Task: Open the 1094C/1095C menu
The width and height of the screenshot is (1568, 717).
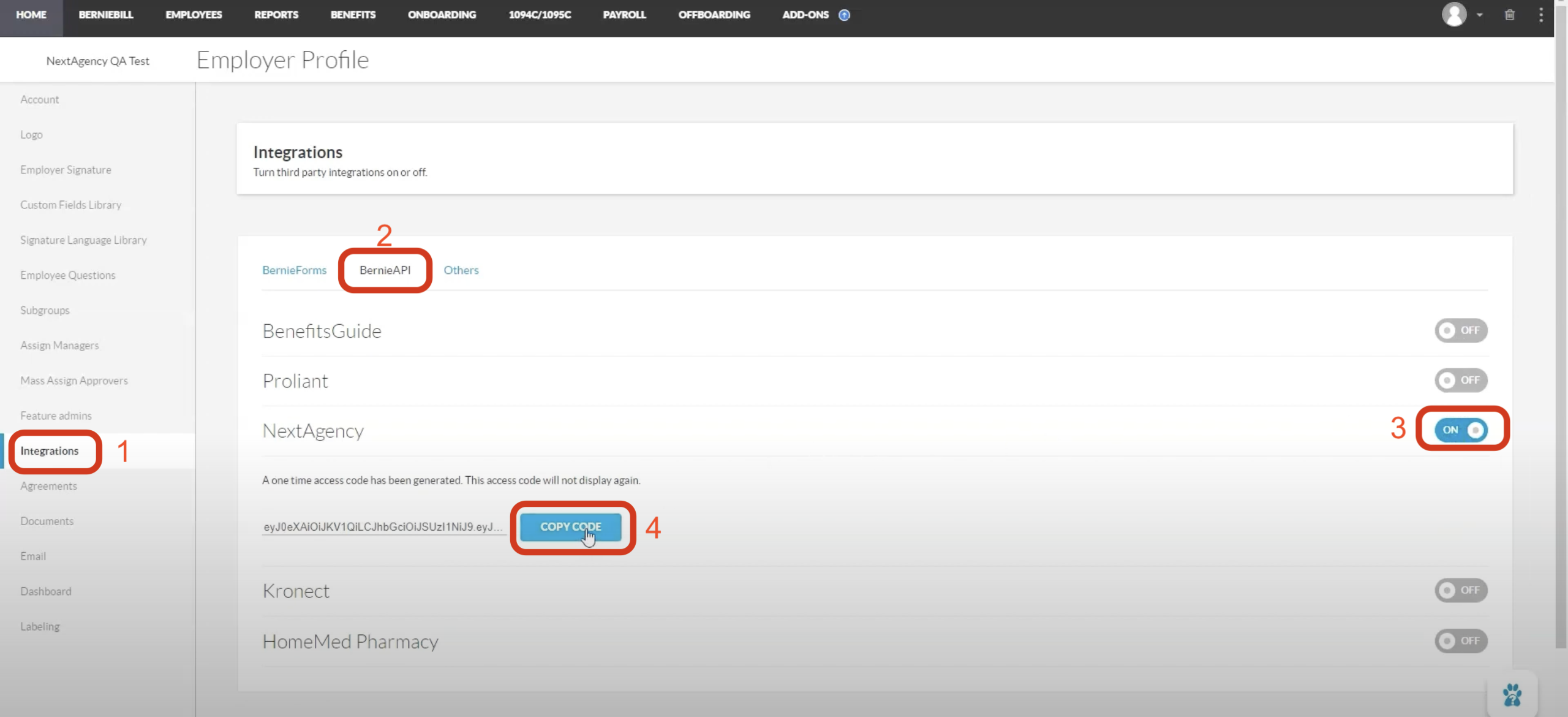Action: (540, 15)
